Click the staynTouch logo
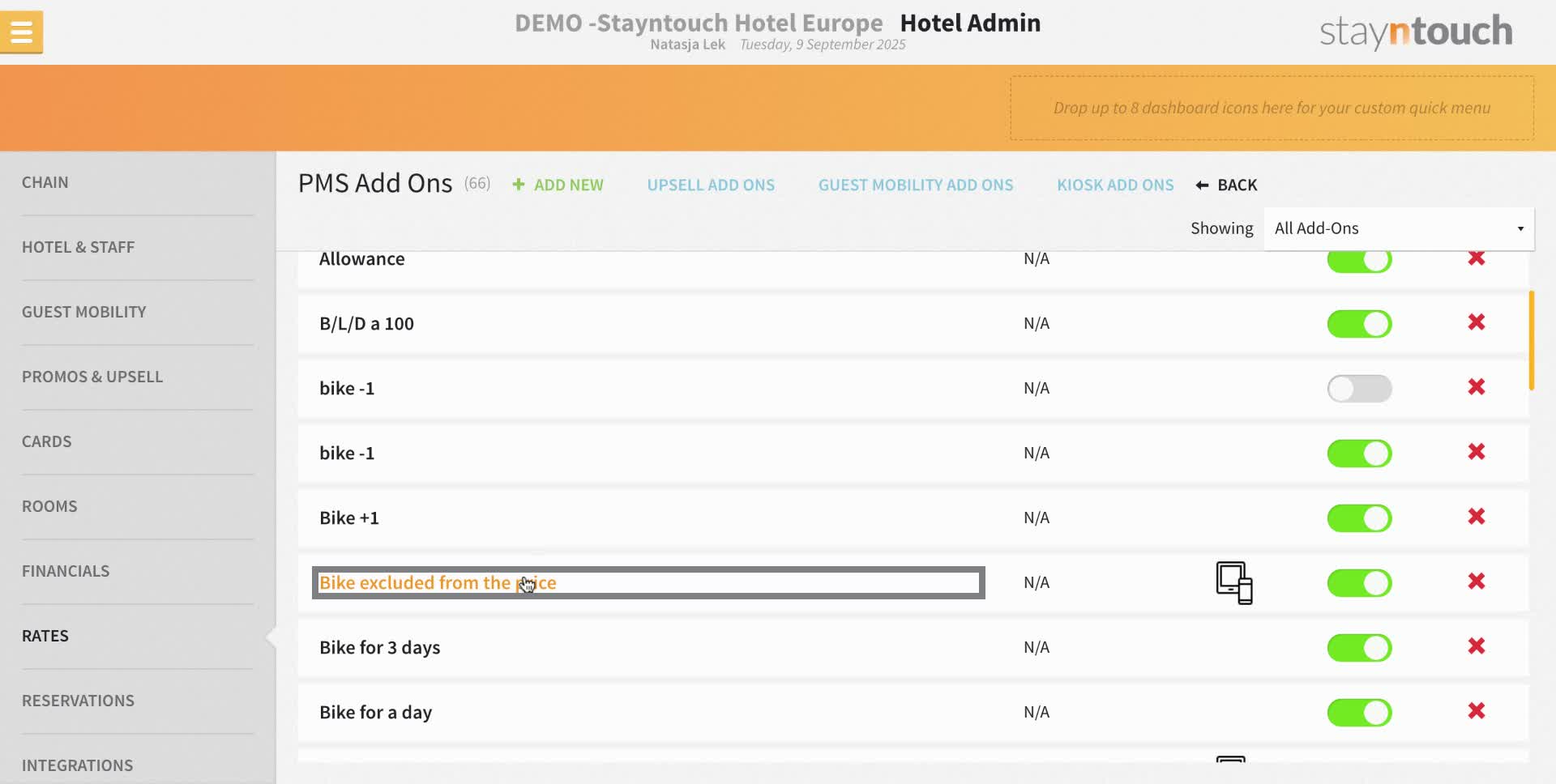 (1416, 32)
